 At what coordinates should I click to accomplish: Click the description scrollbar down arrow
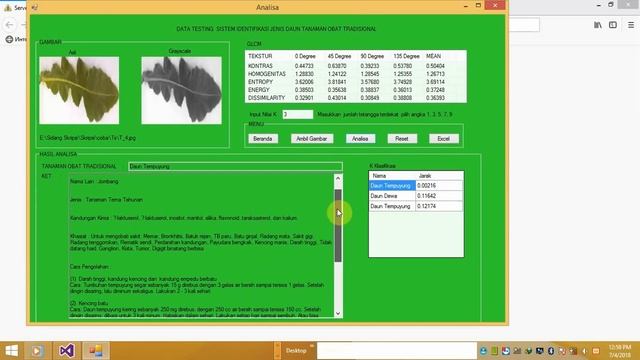click(x=338, y=313)
